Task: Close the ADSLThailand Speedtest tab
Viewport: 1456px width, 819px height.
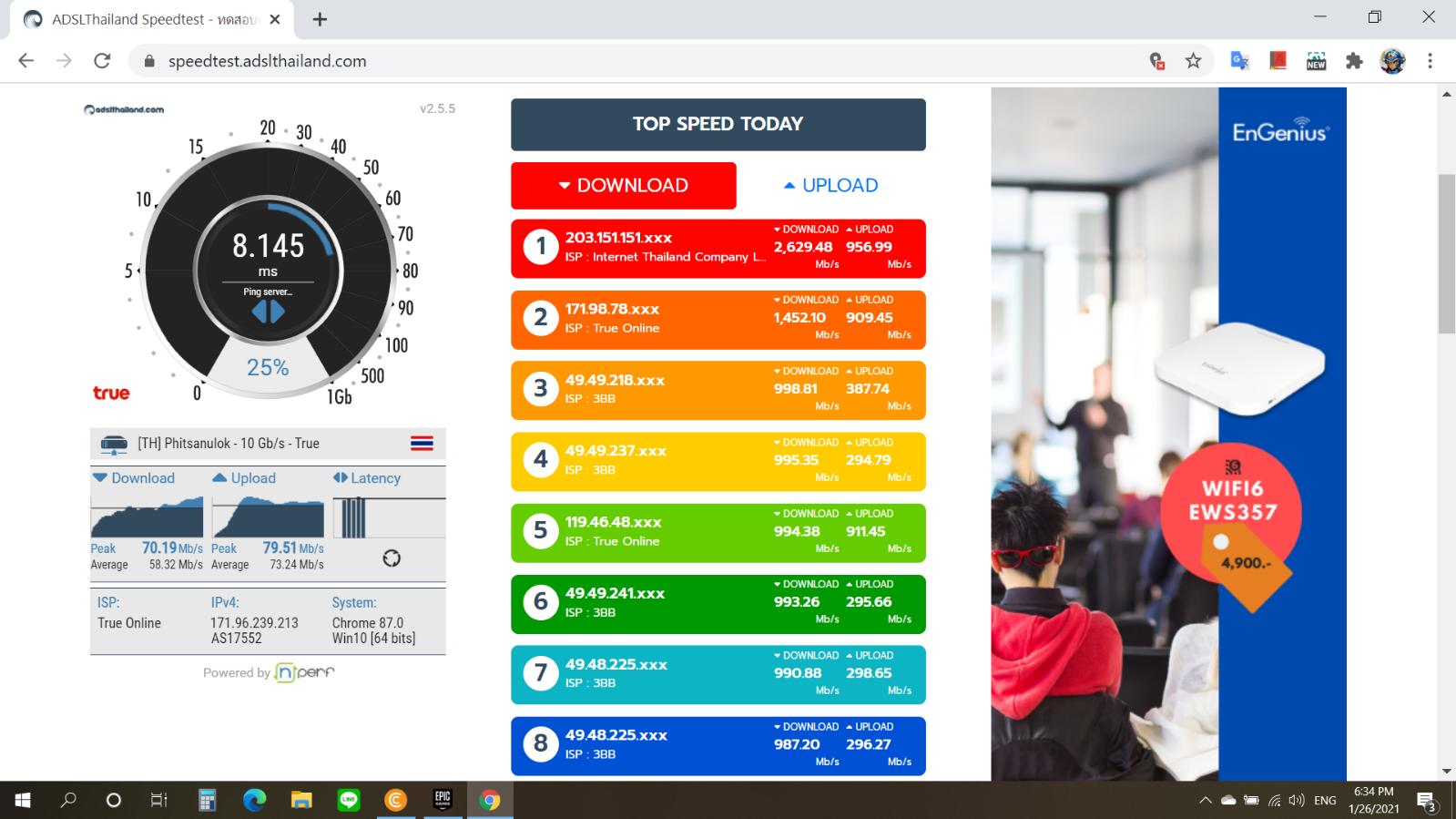Action: point(276,19)
